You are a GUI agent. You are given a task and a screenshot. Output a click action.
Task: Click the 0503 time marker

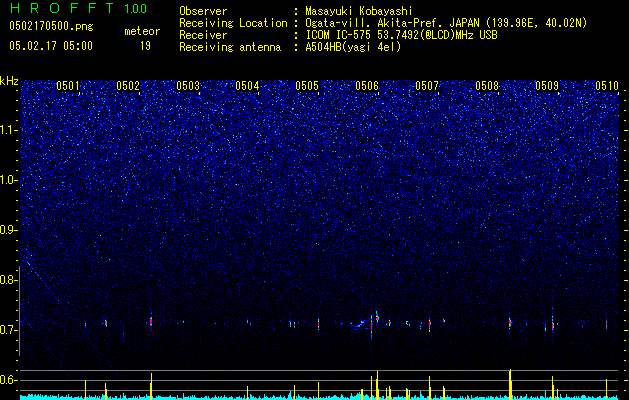188,86
